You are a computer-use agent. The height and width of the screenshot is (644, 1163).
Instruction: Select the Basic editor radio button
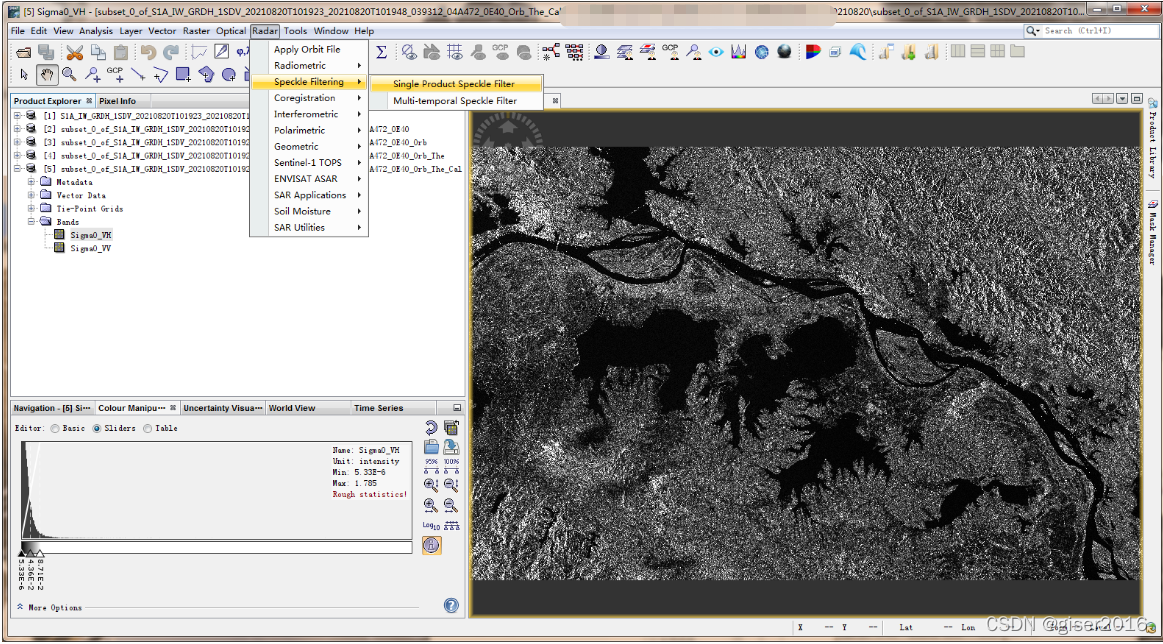coord(55,428)
